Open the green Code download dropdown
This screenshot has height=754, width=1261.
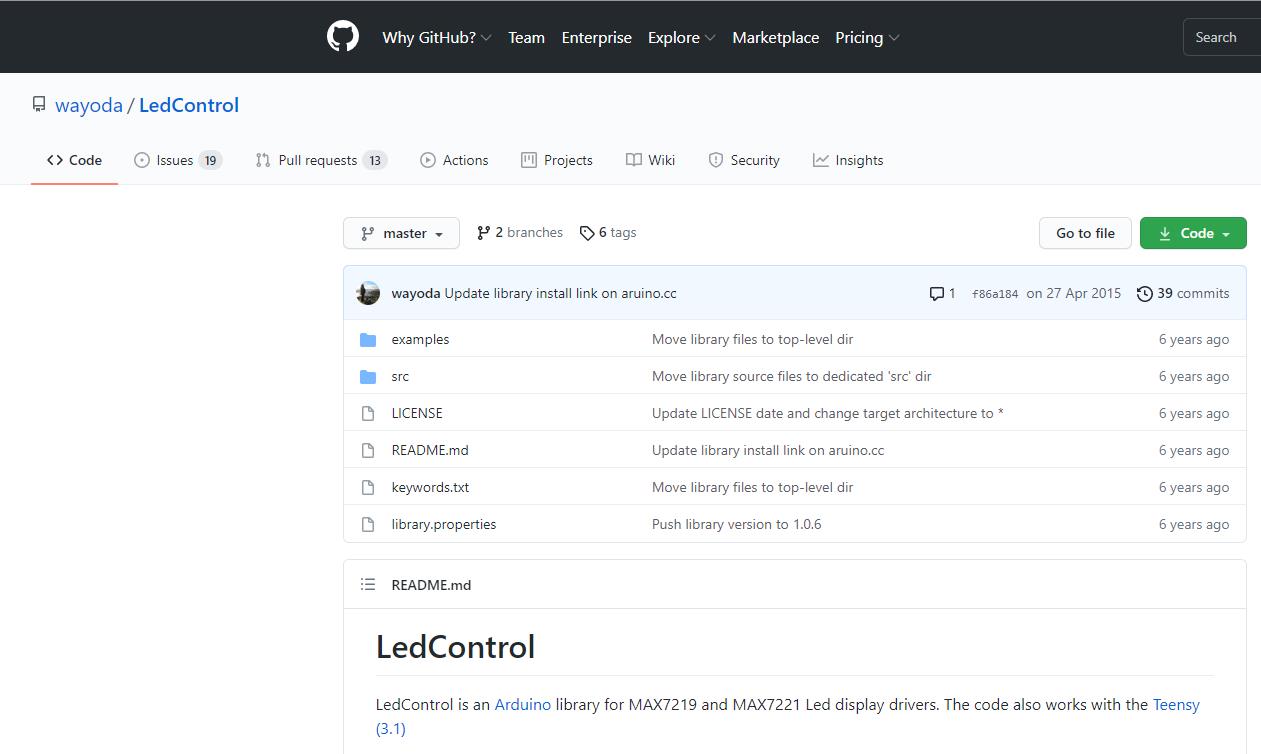coord(1193,233)
